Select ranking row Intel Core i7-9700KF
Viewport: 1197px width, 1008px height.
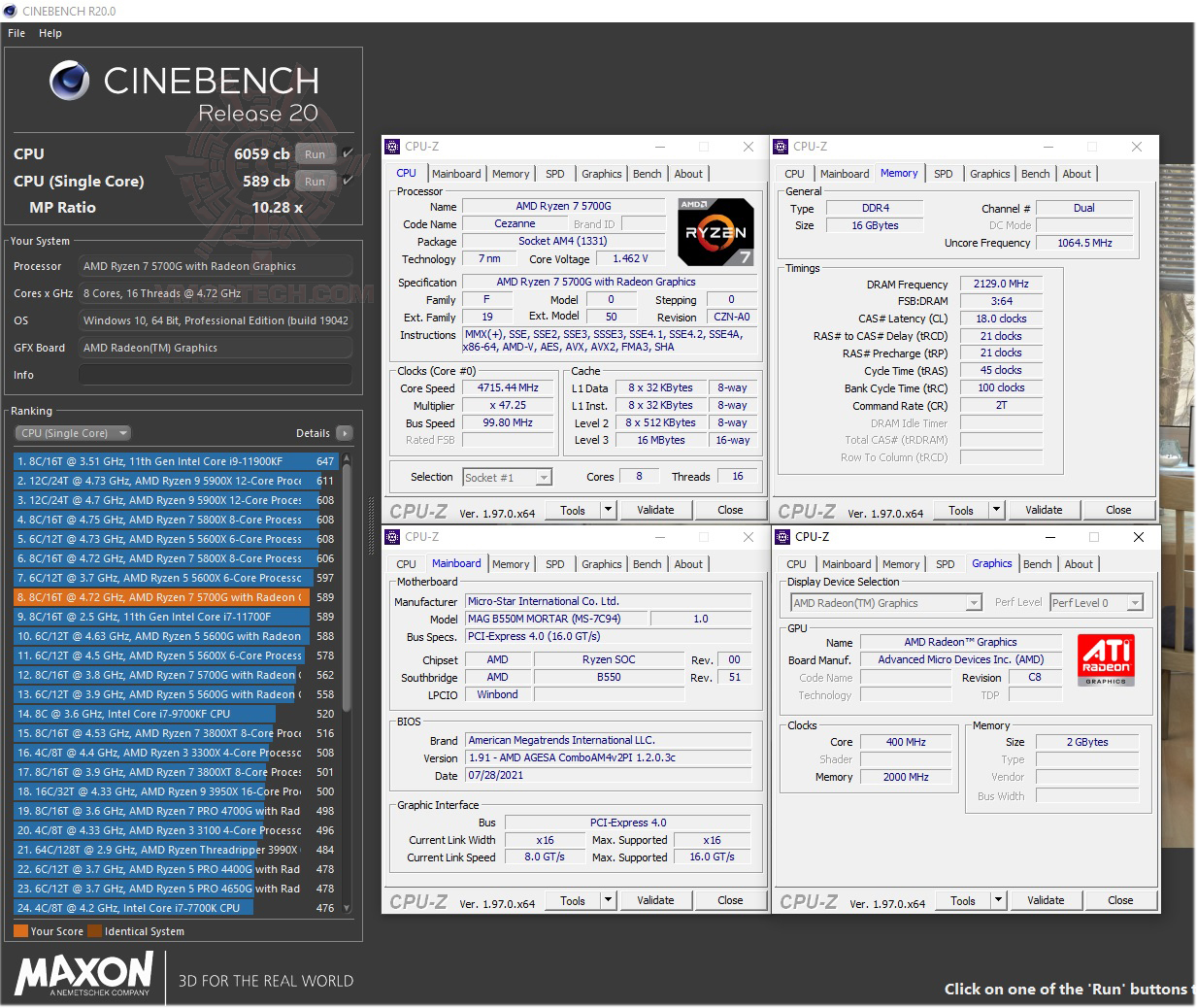pos(176,714)
